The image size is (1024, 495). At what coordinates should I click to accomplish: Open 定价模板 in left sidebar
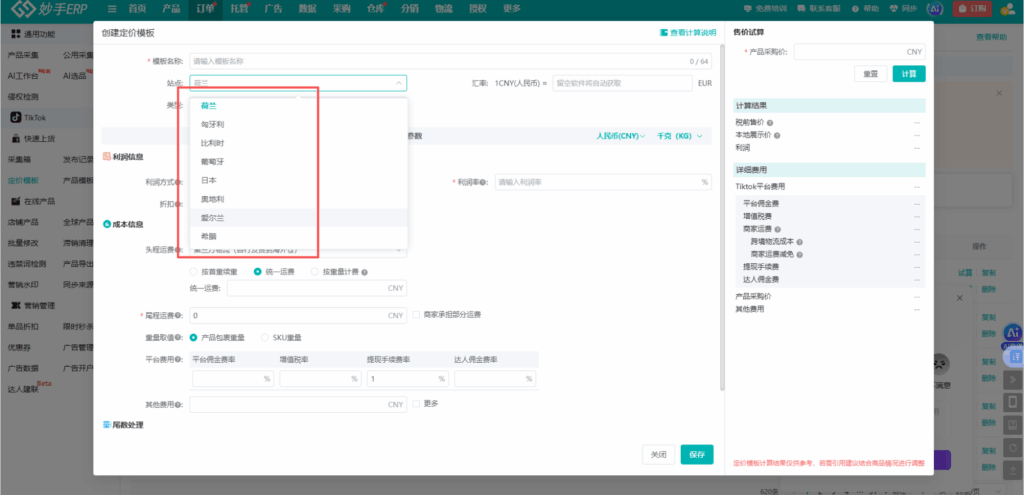[24, 180]
